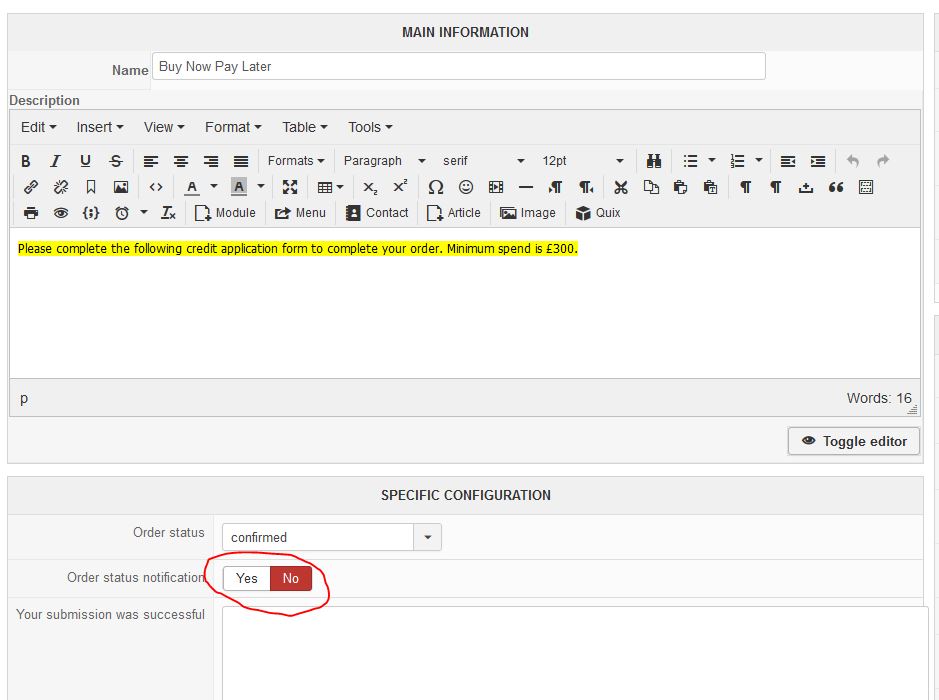
Task: Insert blockquote
Action: pos(836,187)
